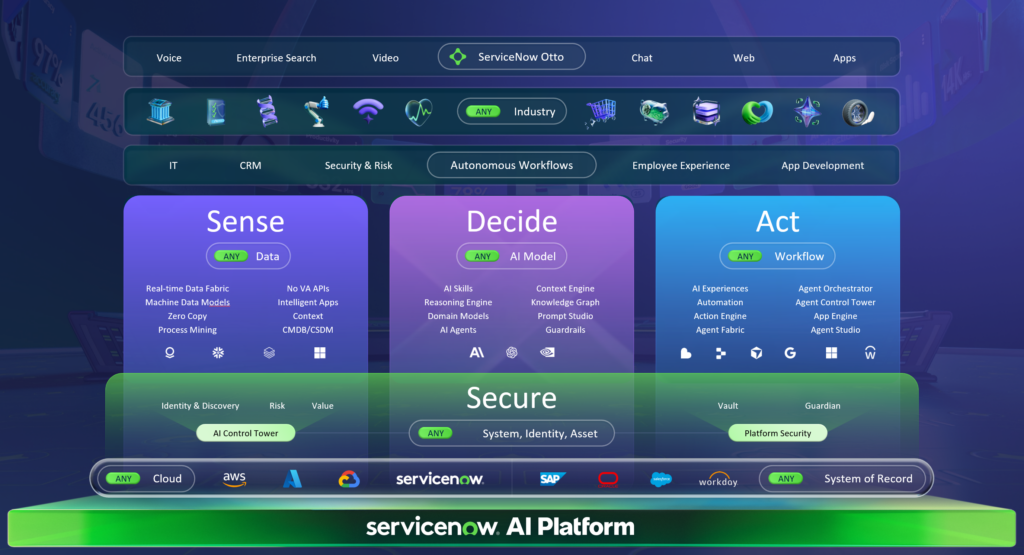The height and width of the screenshot is (555, 1024).
Task: Click the Google Cloud logo
Action: 349,479
